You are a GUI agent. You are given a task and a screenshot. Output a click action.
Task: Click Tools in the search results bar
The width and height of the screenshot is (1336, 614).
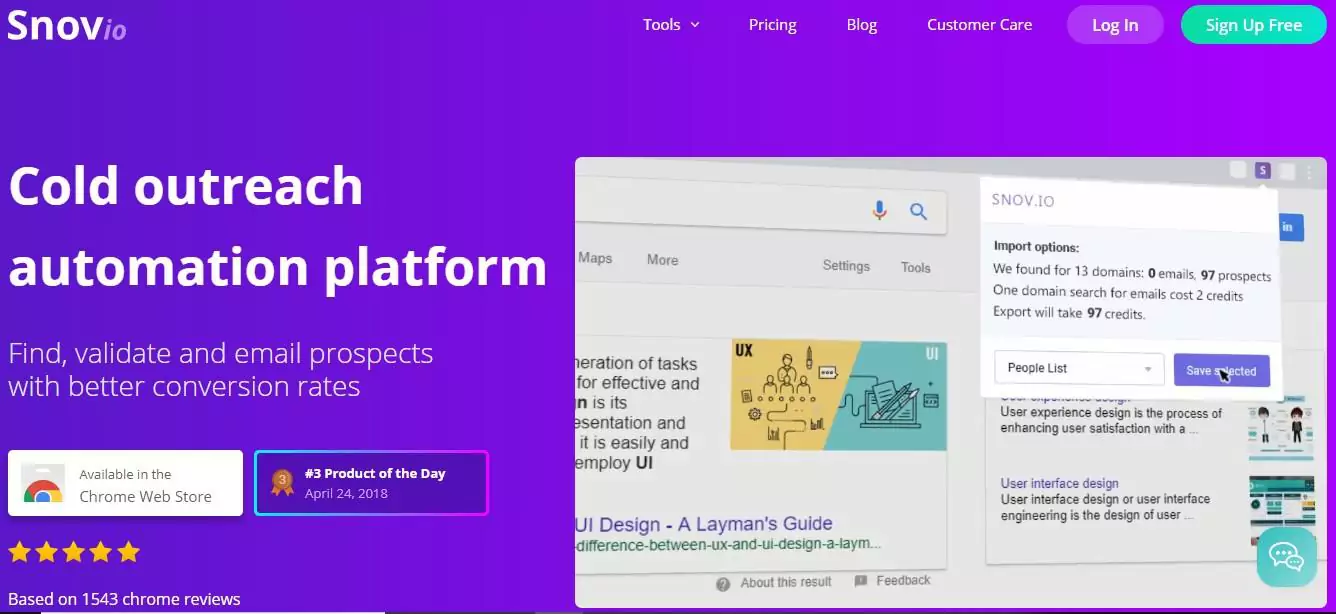point(915,267)
